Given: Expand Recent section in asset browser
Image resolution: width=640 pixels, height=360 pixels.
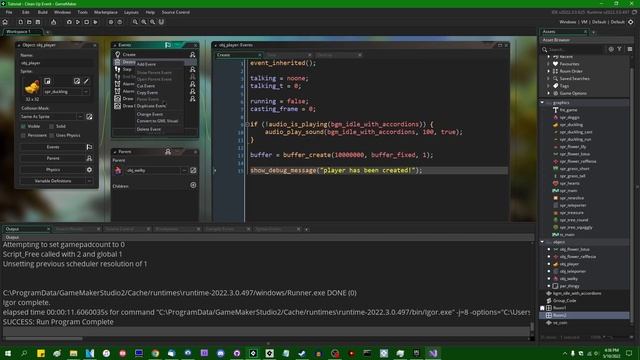Looking at the screenshot, I should click(549, 57).
